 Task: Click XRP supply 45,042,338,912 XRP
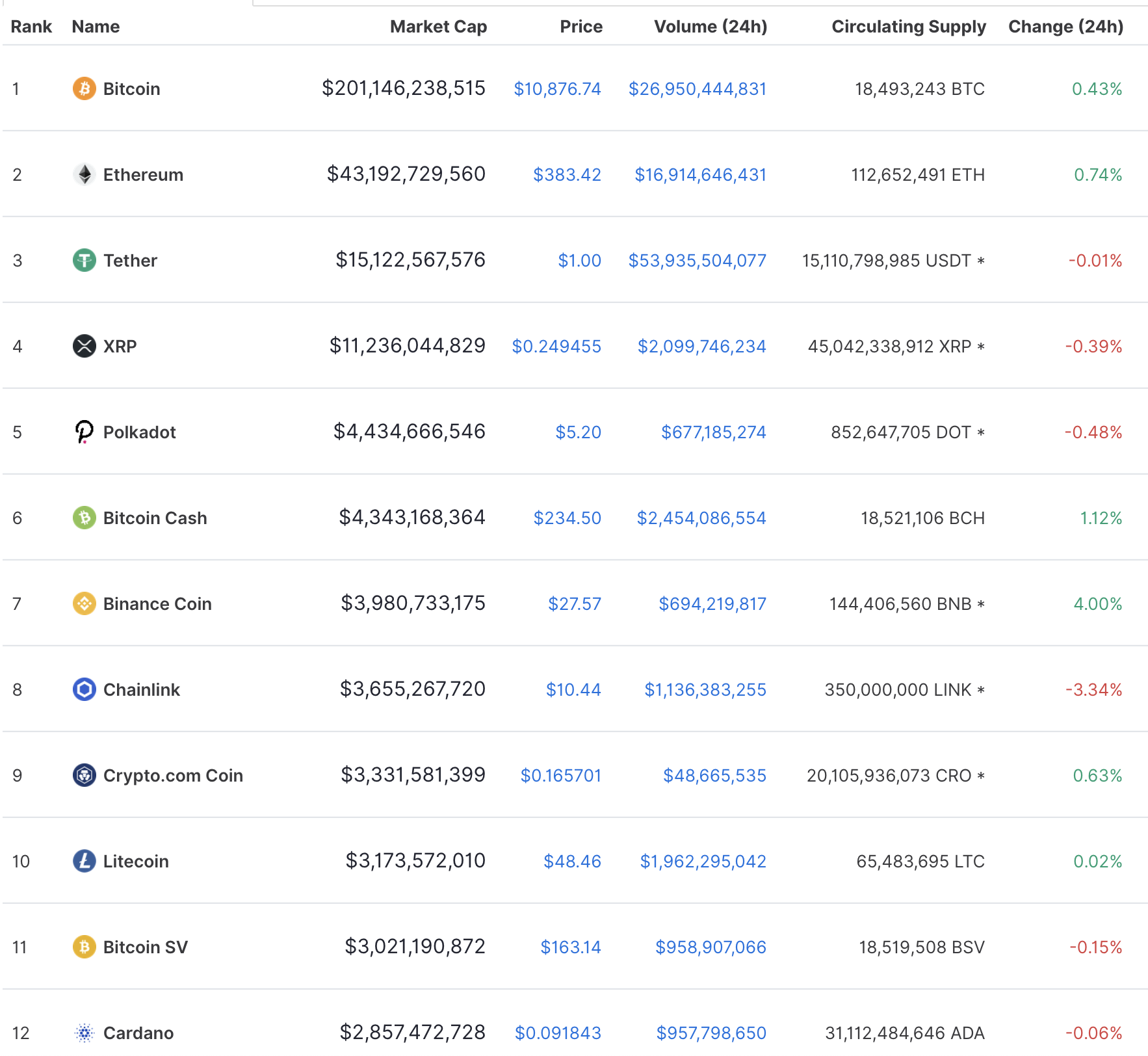(x=896, y=347)
